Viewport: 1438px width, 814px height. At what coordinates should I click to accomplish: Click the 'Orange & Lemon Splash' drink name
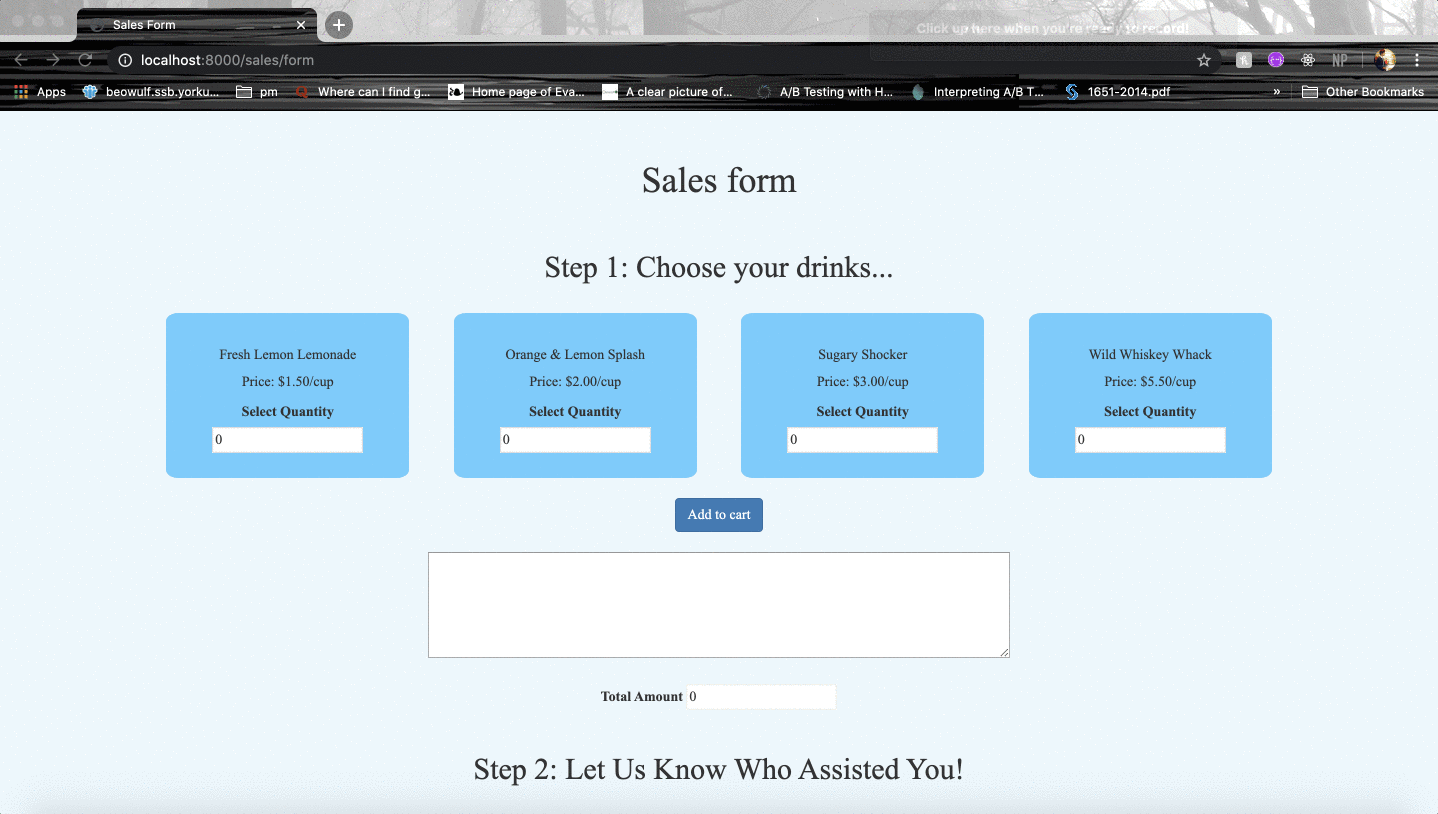(x=575, y=355)
